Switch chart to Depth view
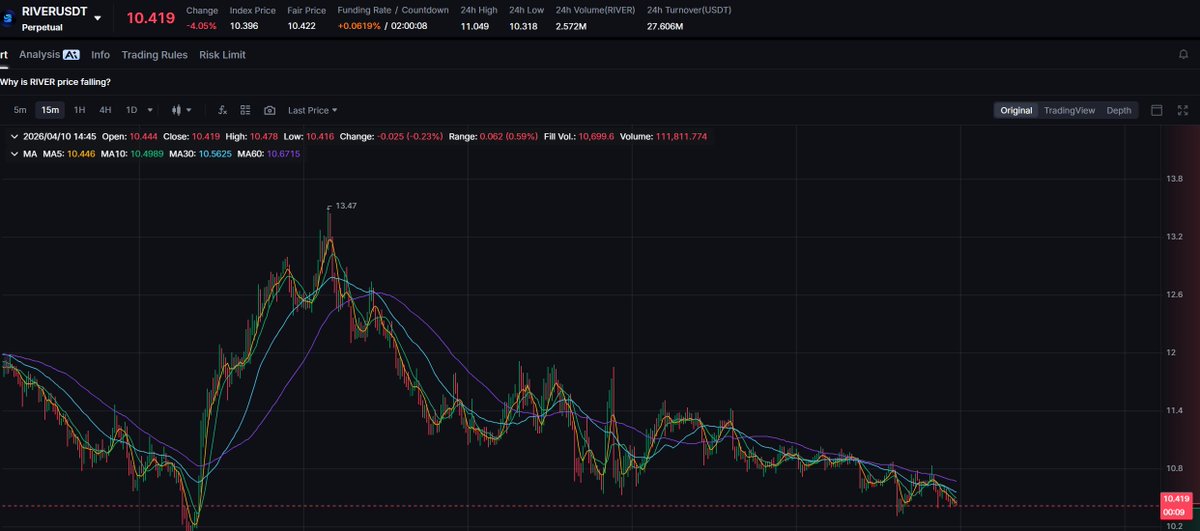The height and width of the screenshot is (531, 1200). 1119,110
